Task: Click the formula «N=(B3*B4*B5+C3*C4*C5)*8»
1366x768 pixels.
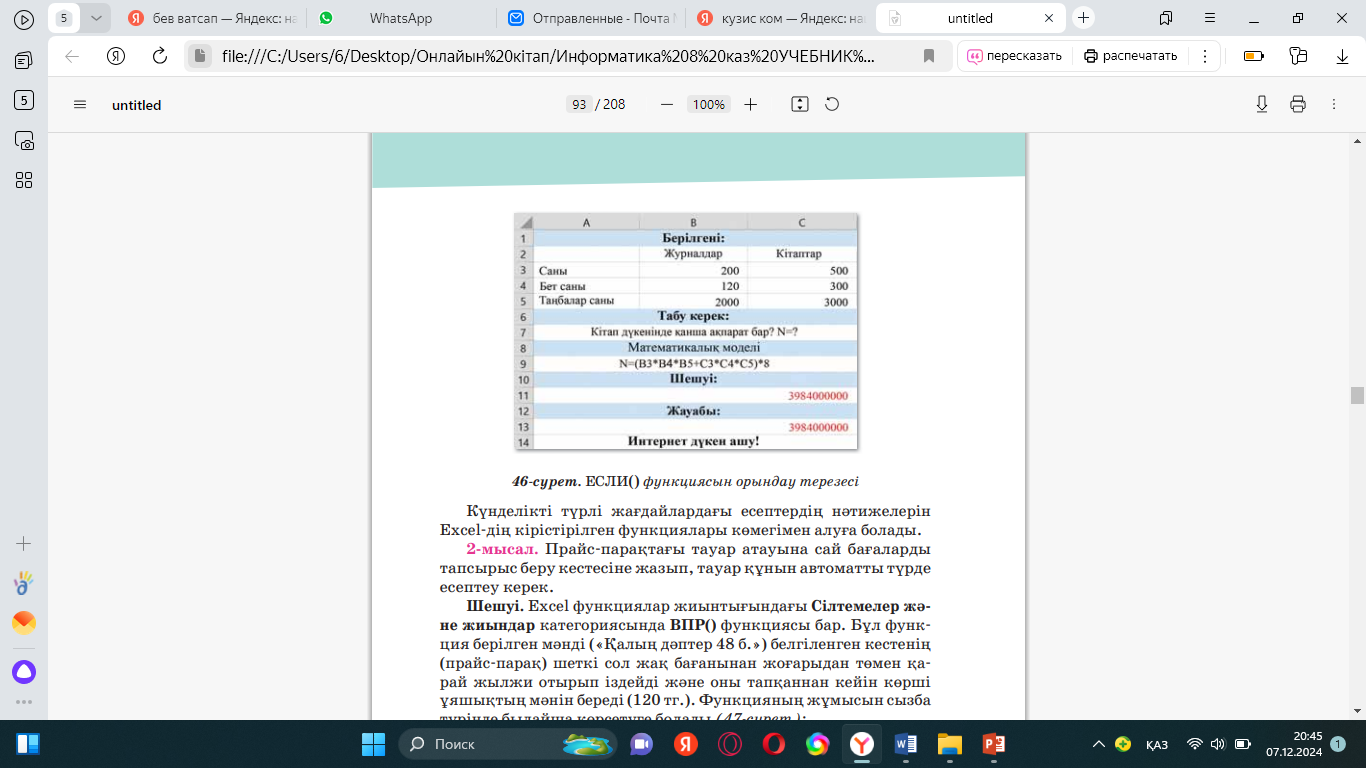Action: tap(694, 364)
